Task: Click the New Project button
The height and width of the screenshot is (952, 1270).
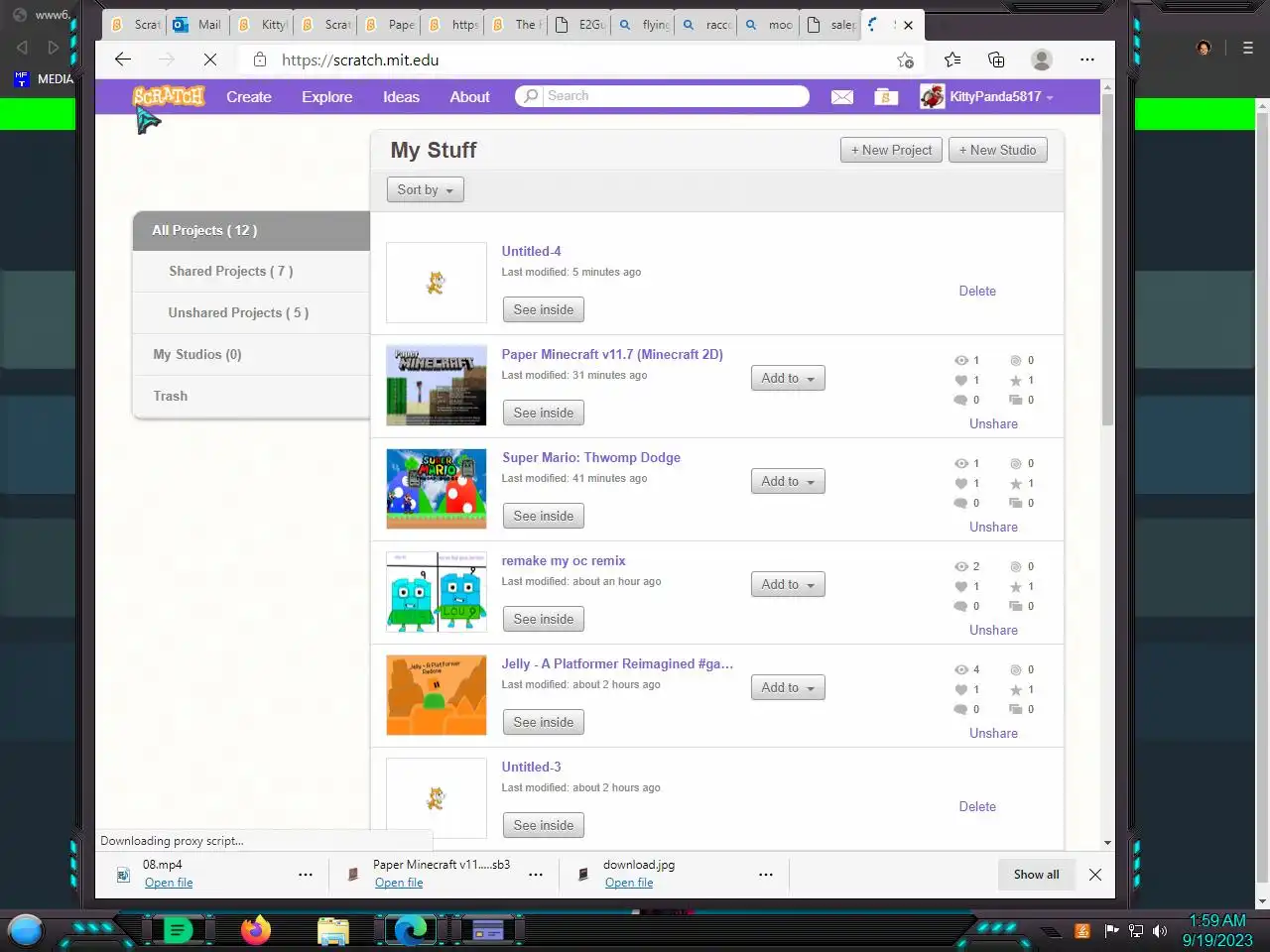Action: [x=891, y=150]
